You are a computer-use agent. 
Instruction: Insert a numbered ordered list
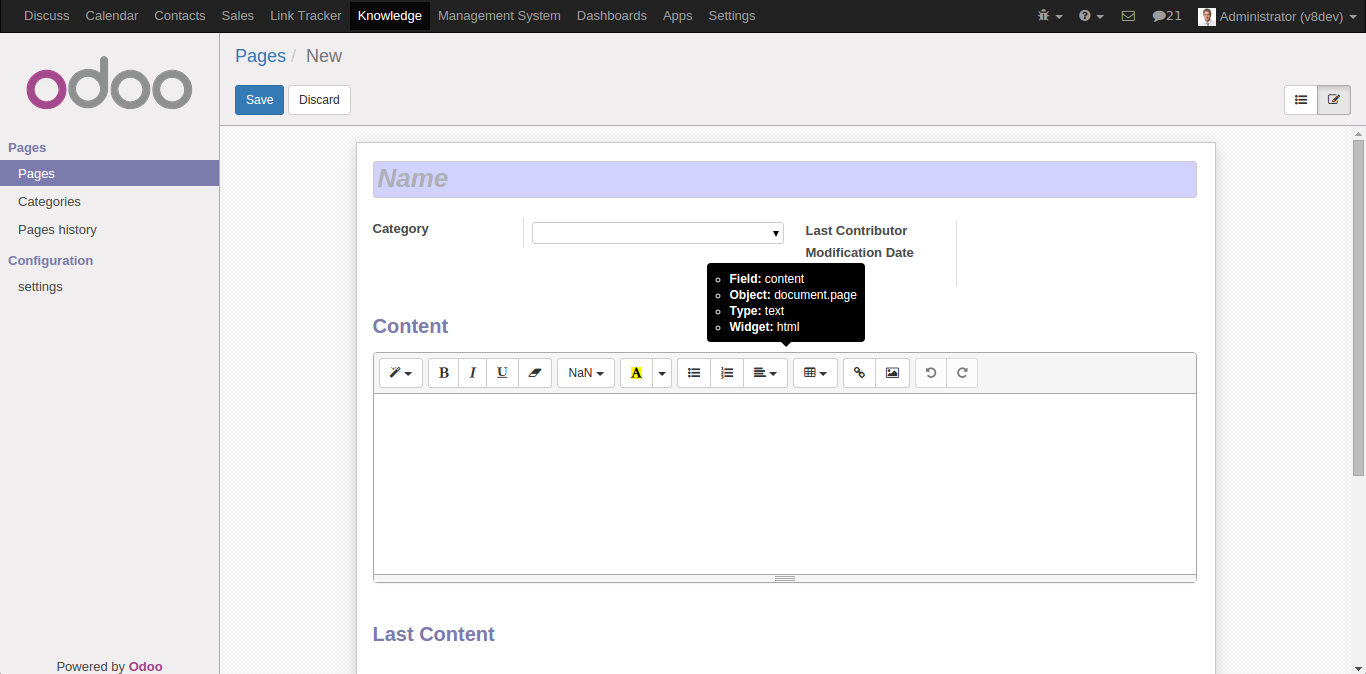coord(727,373)
